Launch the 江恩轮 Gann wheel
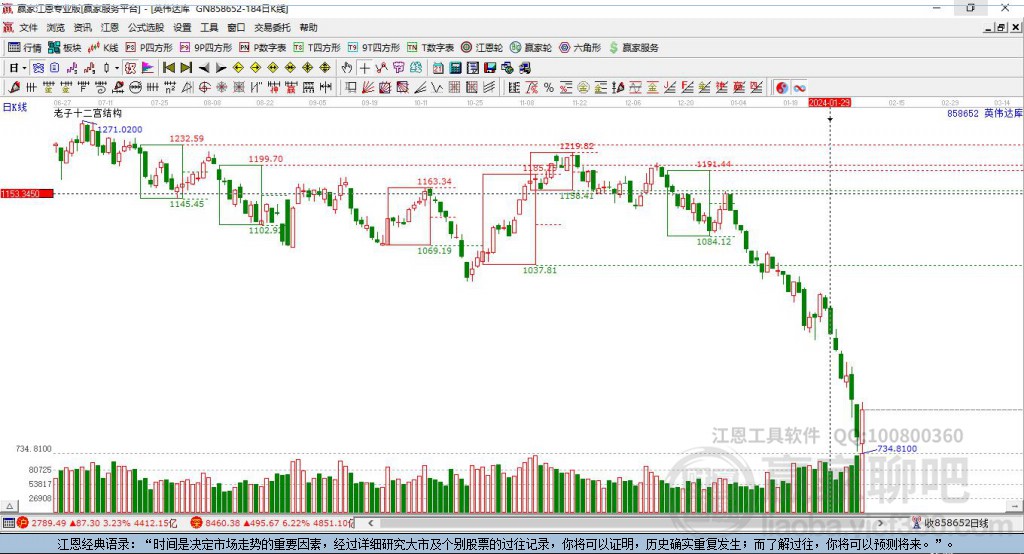Screen dimensions: 1024x554 click(482, 48)
